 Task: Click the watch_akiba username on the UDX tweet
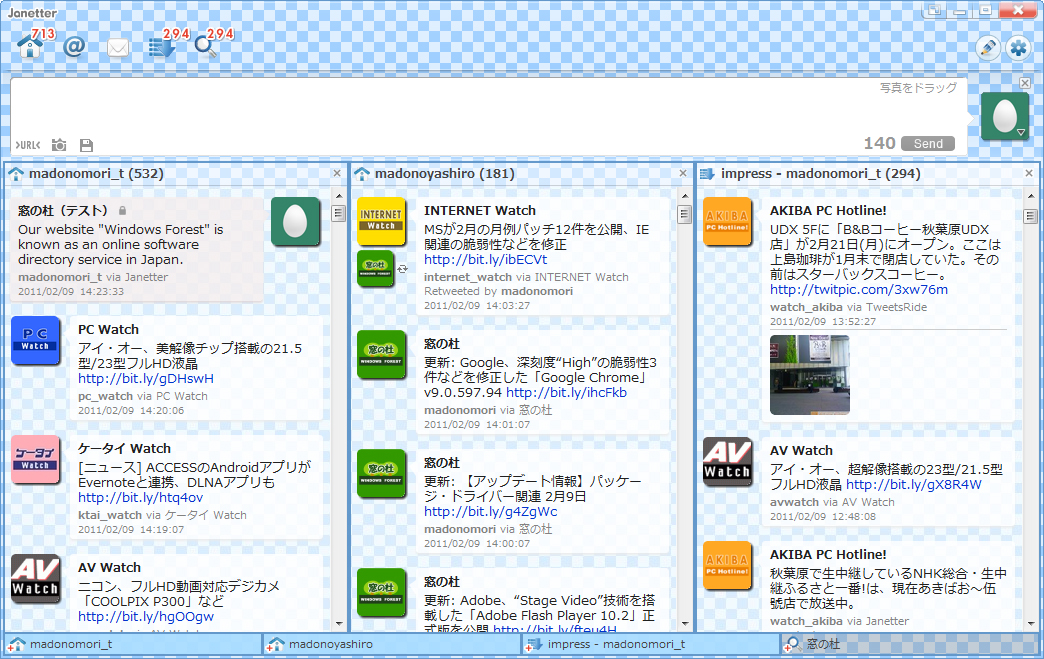806,307
